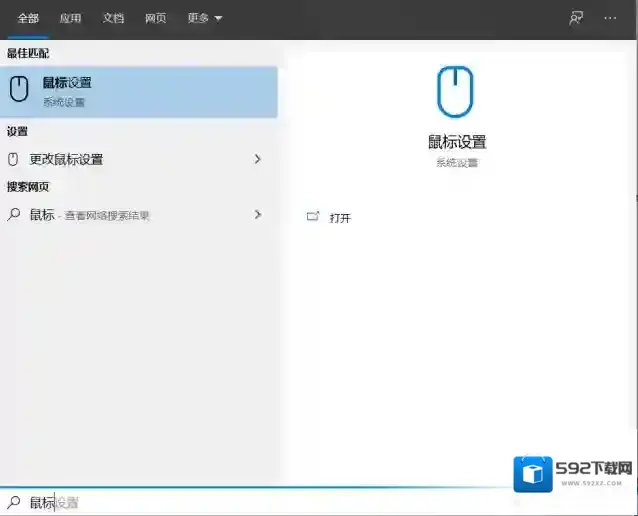
Task: Click the mouse icon beside 更改鼠标设置
Action: click(x=14, y=159)
